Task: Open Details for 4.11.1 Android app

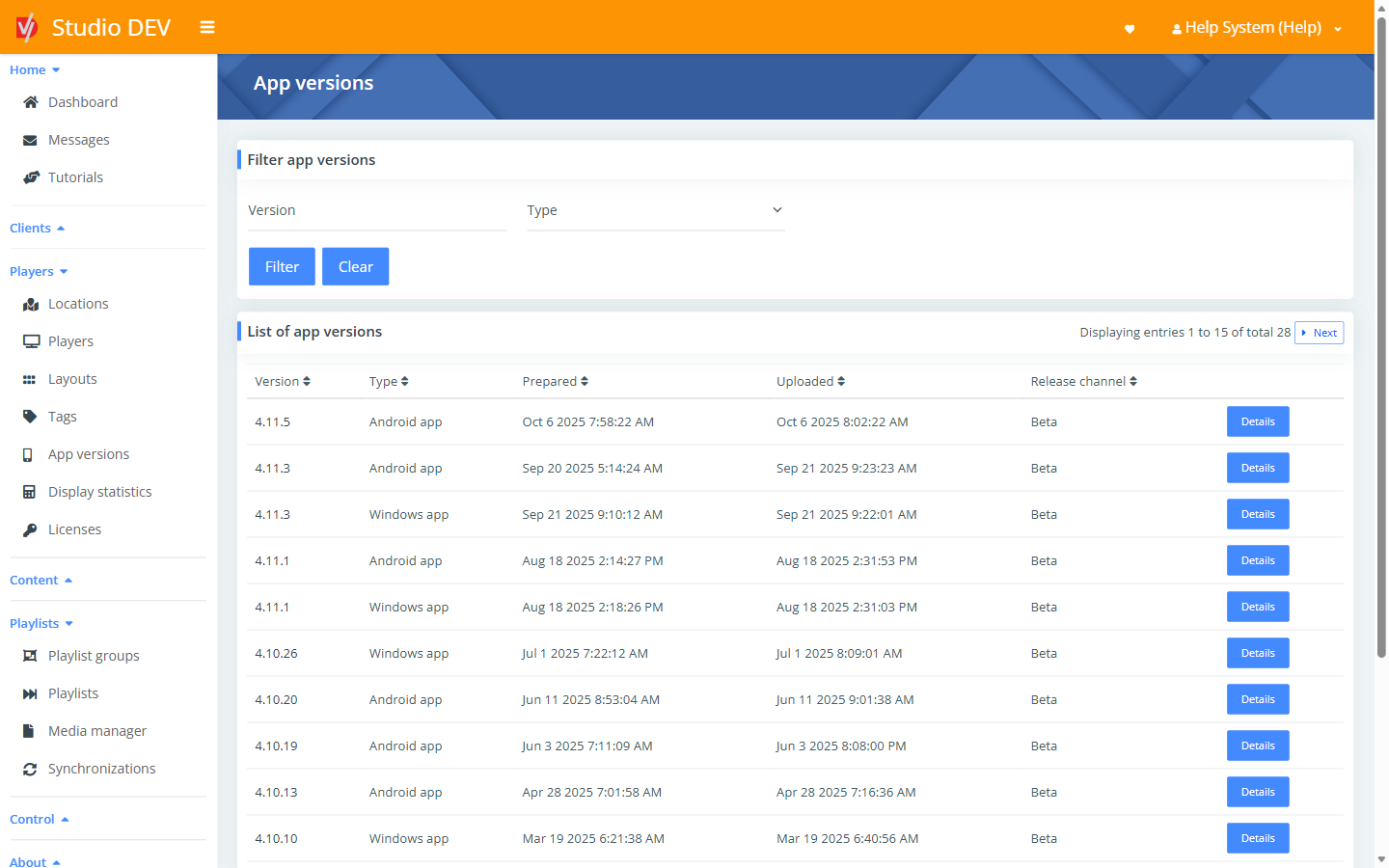Action: pyautogui.click(x=1258, y=560)
